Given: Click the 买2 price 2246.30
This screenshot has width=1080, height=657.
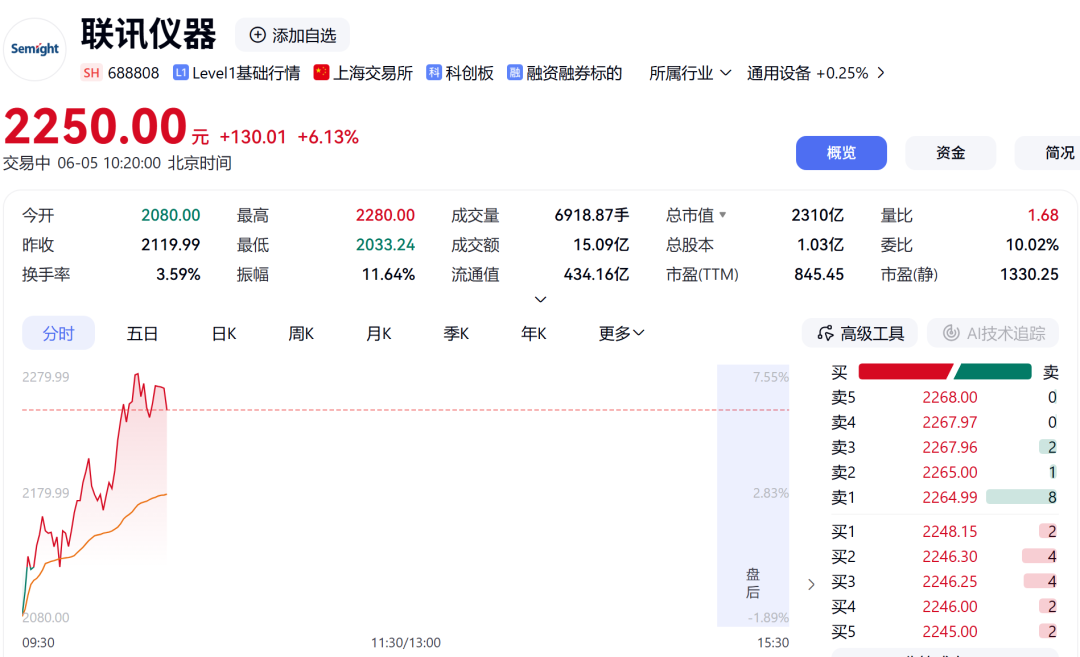Looking at the screenshot, I should click(950, 556).
